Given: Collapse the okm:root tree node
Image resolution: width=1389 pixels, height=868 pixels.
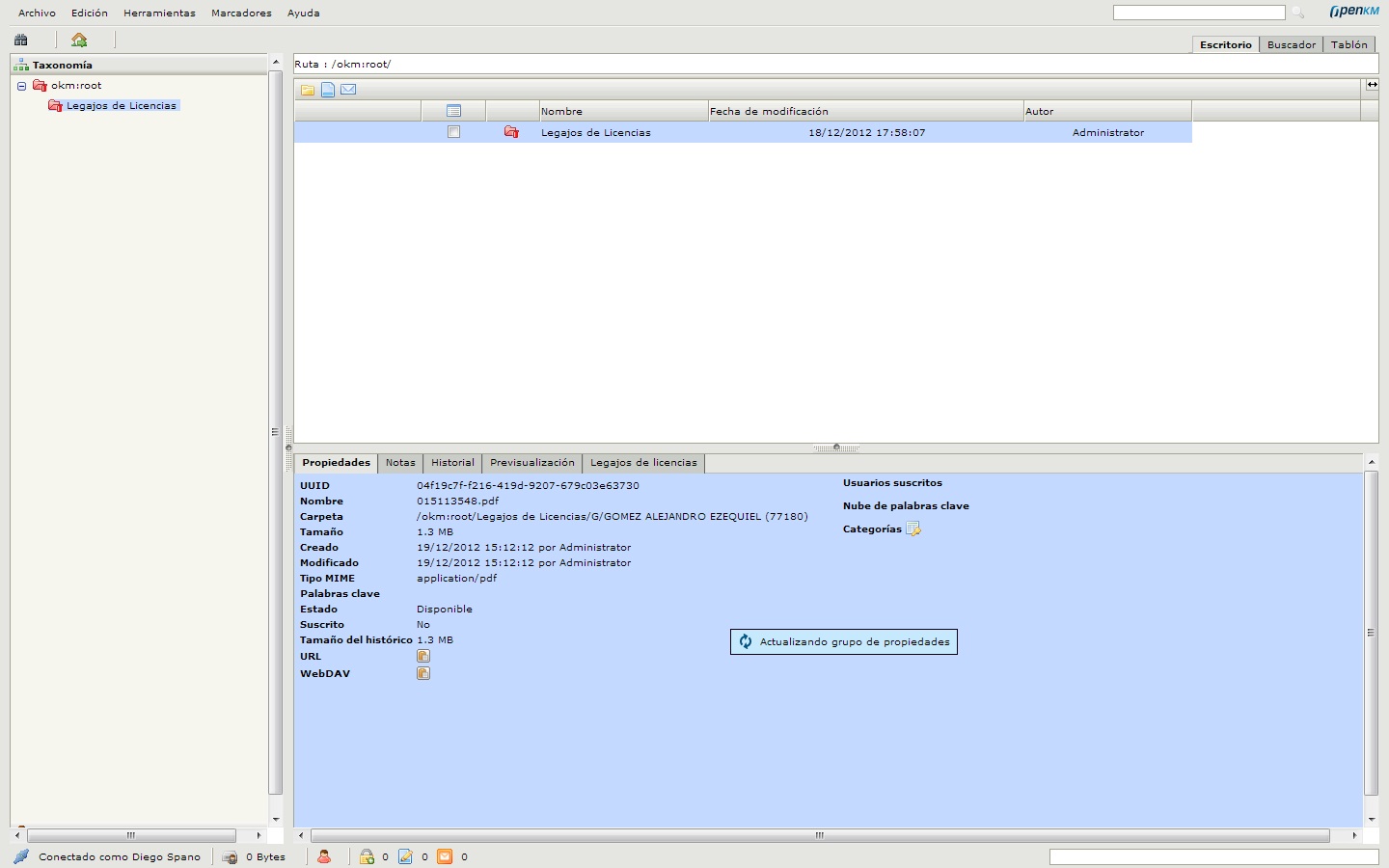Looking at the screenshot, I should click(x=21, y=86).
